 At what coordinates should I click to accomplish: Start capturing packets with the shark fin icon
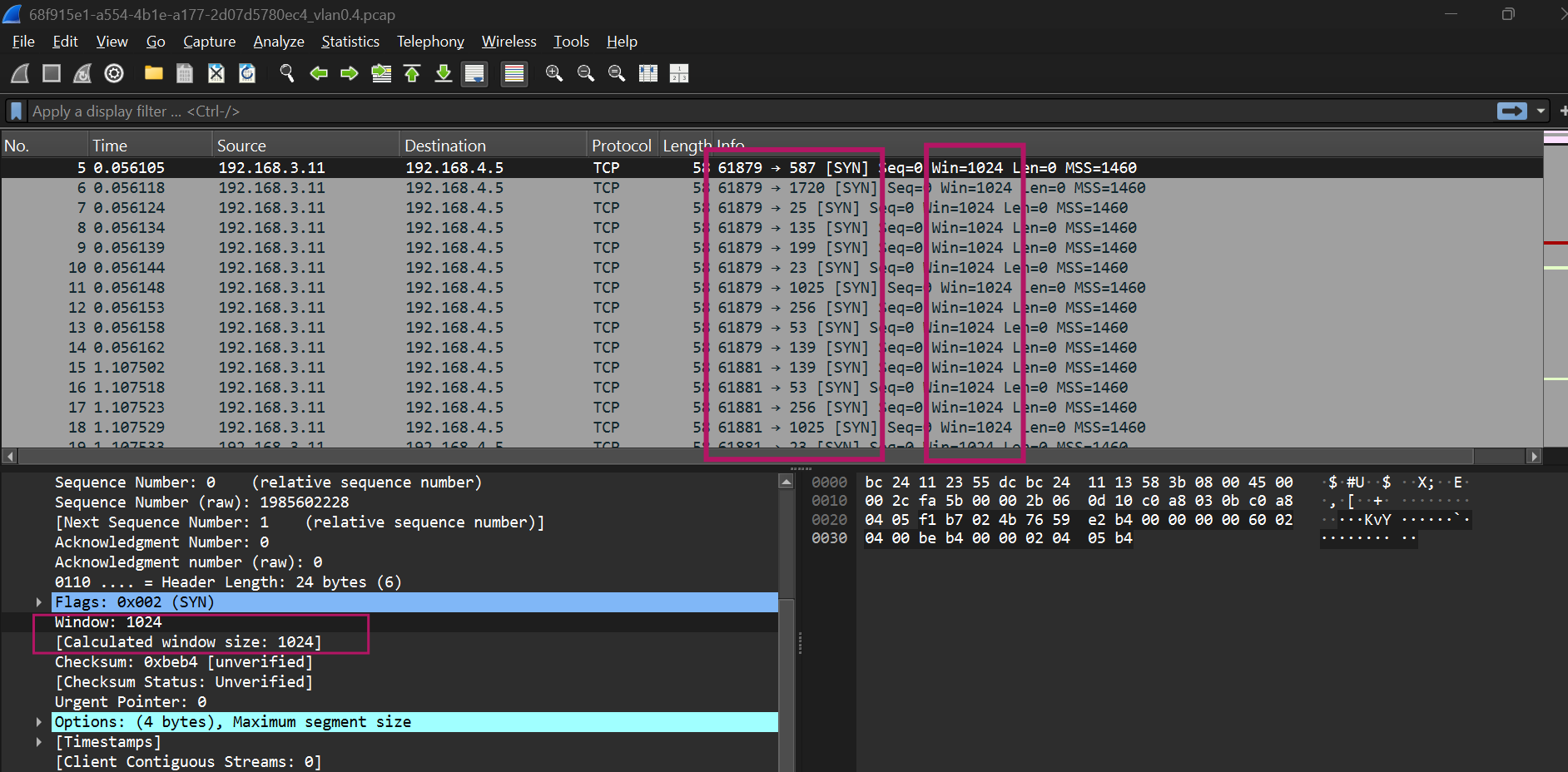20,74
